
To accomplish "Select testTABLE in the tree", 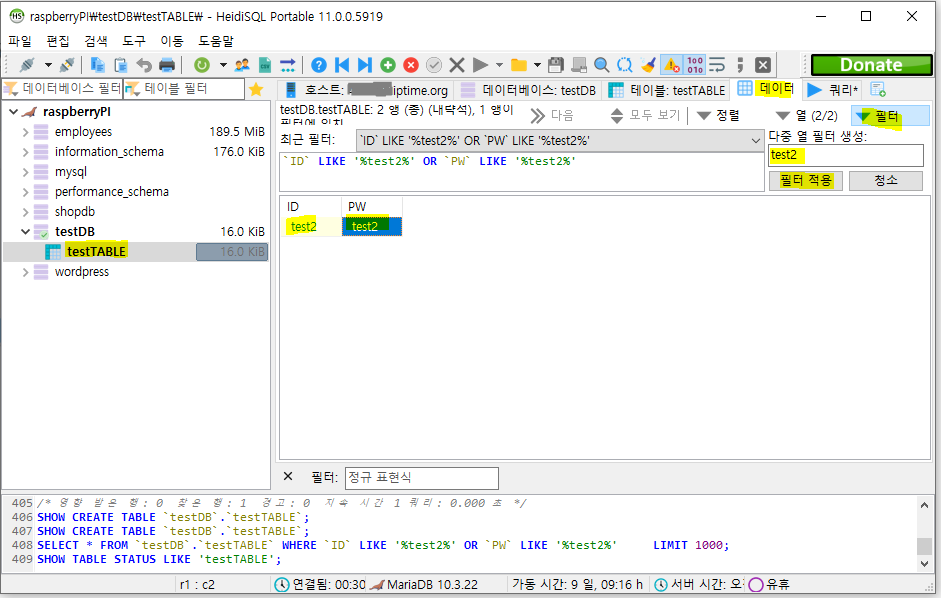I will coord(97,252).
